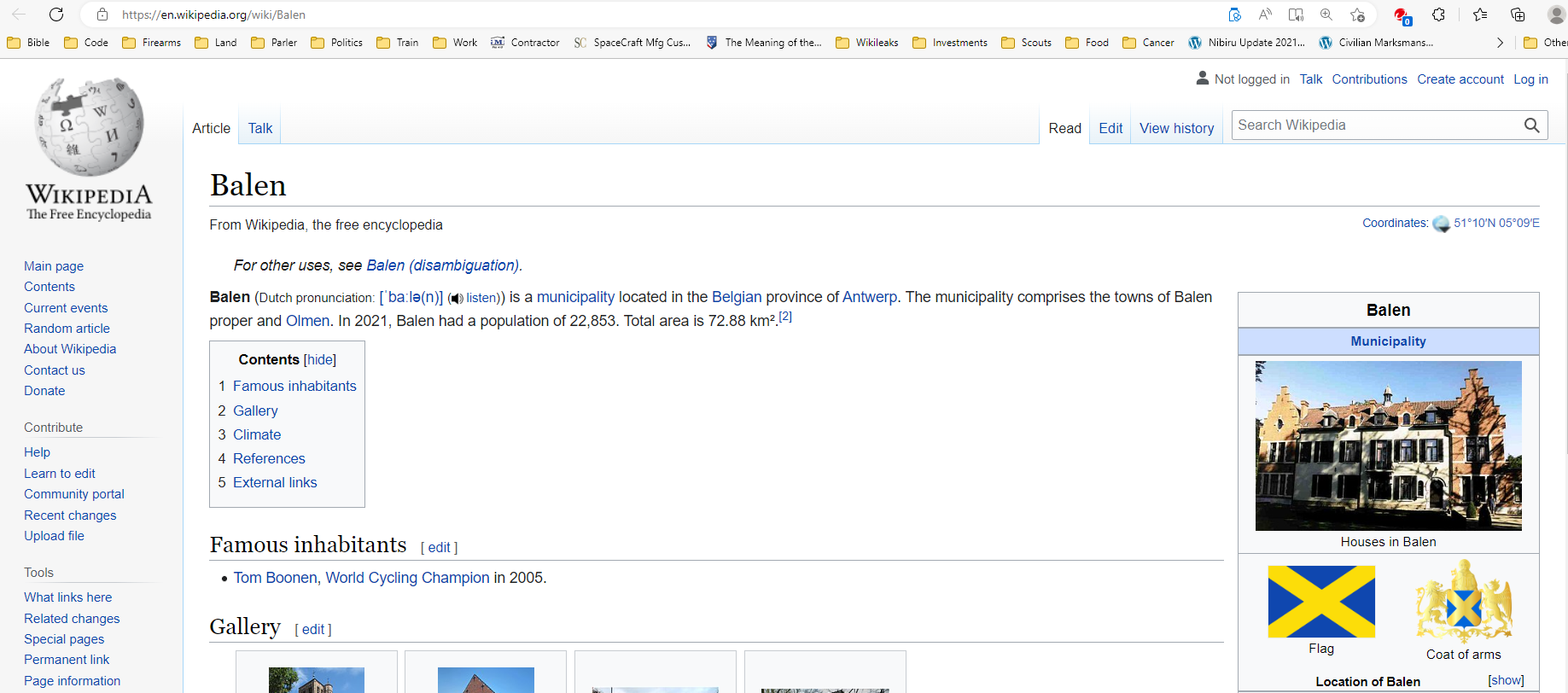The height and width of the screenshot is (693, 1568).
Task: Open the Favorites list icon
Action: tap(1480, 15)
